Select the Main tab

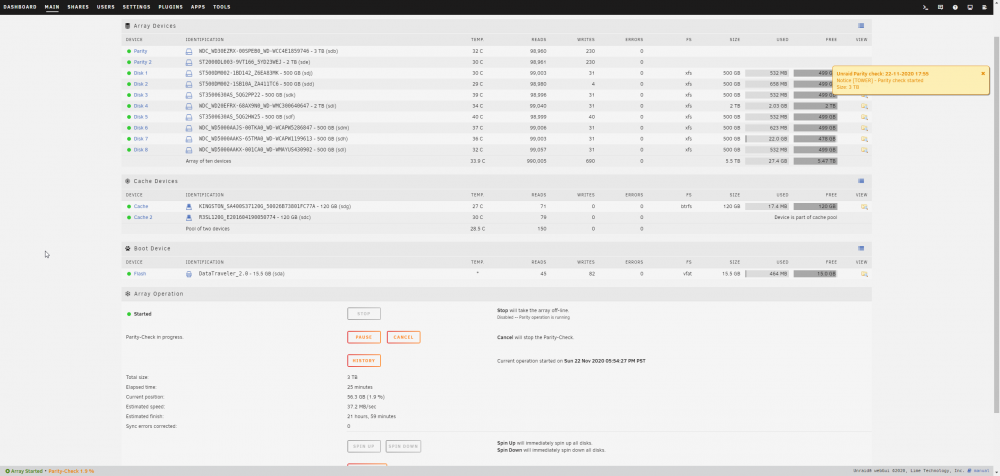tap(52, 7)
